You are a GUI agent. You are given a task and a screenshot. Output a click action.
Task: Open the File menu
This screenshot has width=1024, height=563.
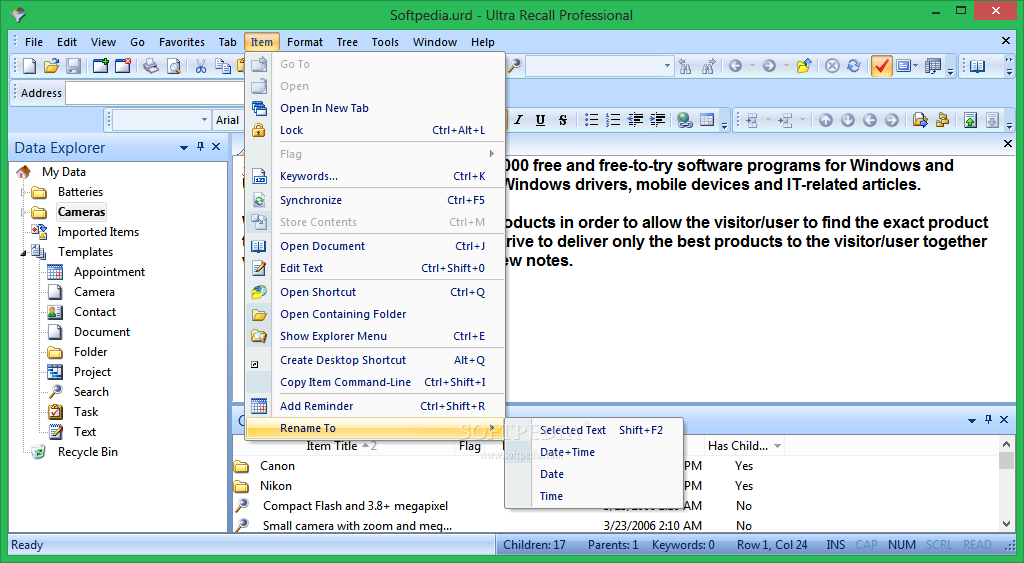[34, 42]
